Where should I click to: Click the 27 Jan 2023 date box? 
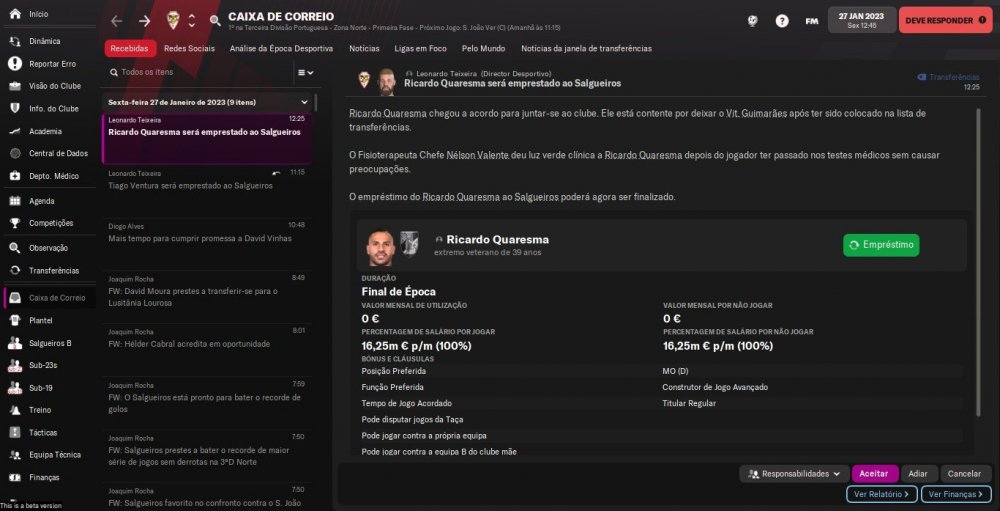861,20
